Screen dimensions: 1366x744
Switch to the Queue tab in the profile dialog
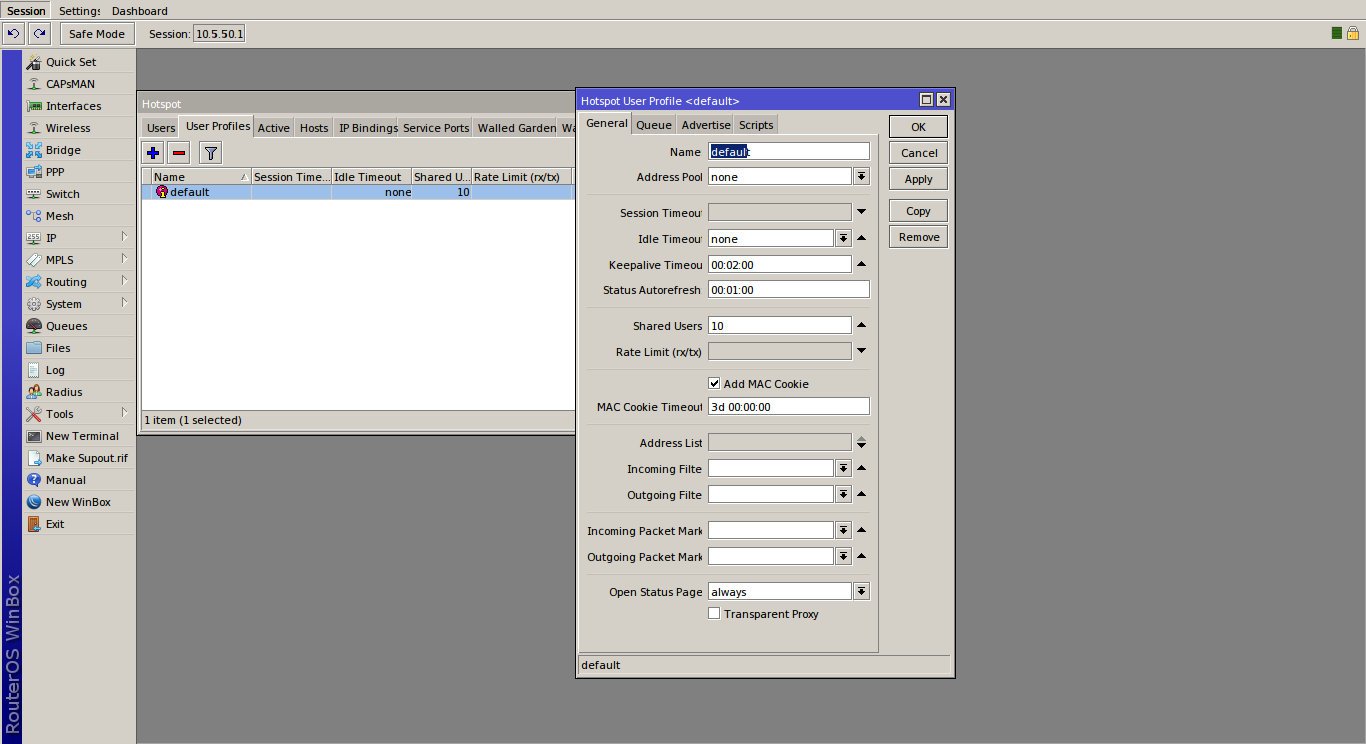[x=654, y=124]
